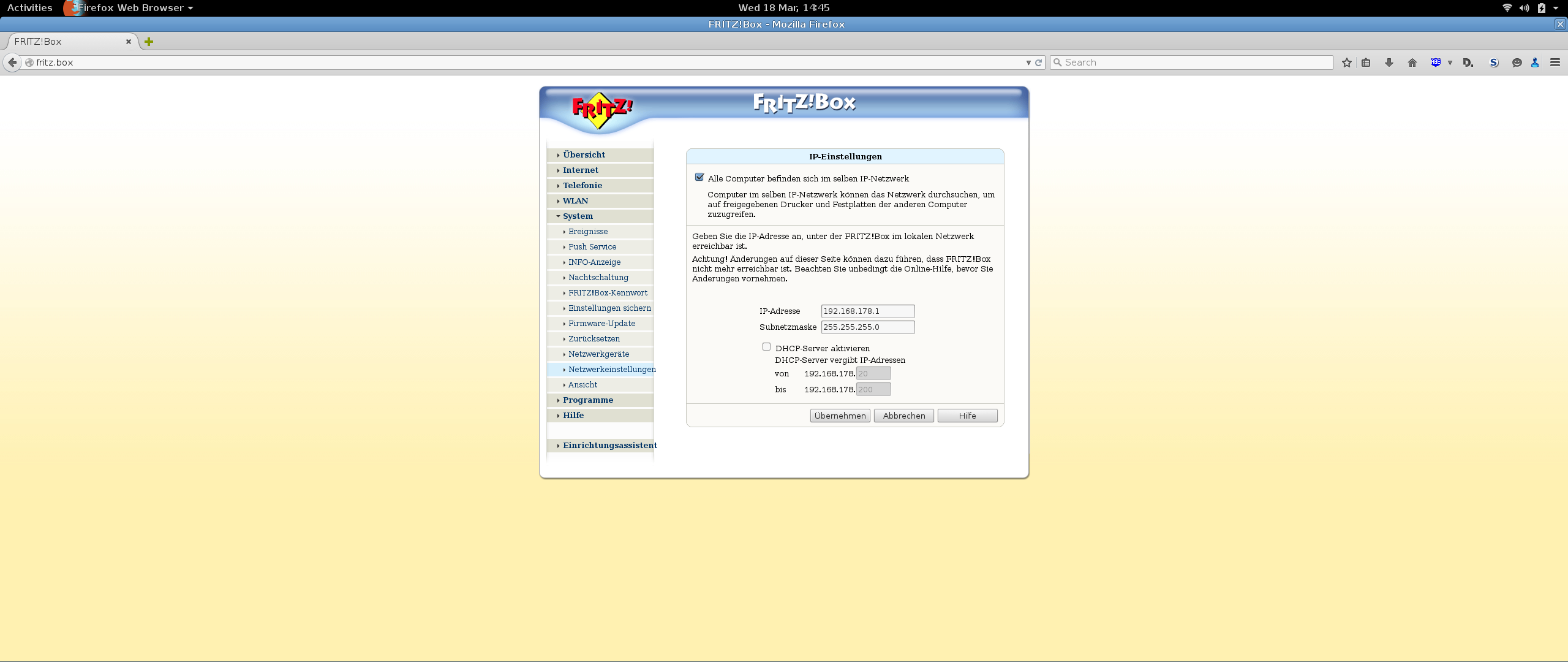The image size is (1568, 662).
Task: Open a new tab with plus icon
Action: (149, 42)
